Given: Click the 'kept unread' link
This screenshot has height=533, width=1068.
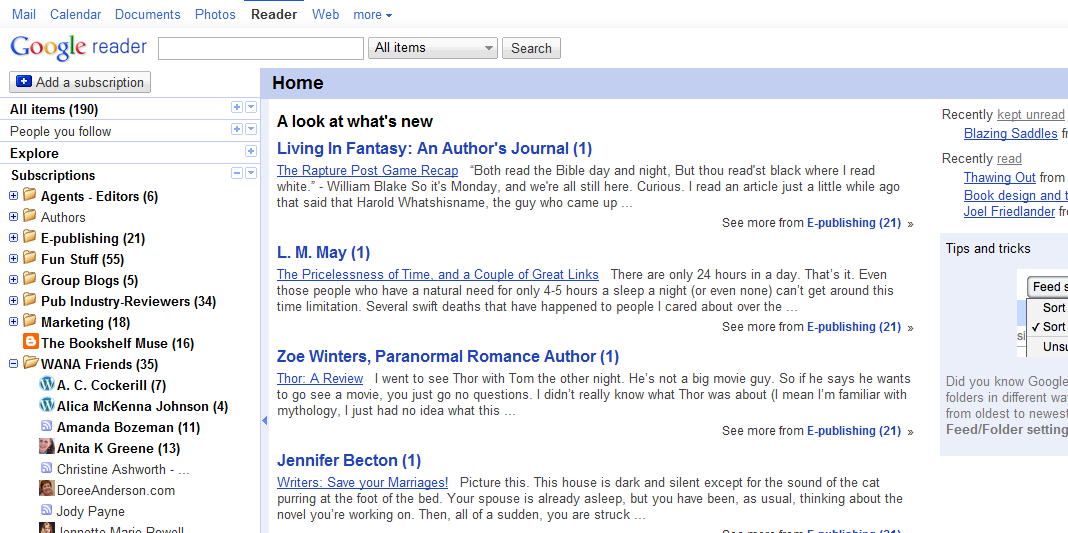Looking at the screenshot, I should (1031, 115).
